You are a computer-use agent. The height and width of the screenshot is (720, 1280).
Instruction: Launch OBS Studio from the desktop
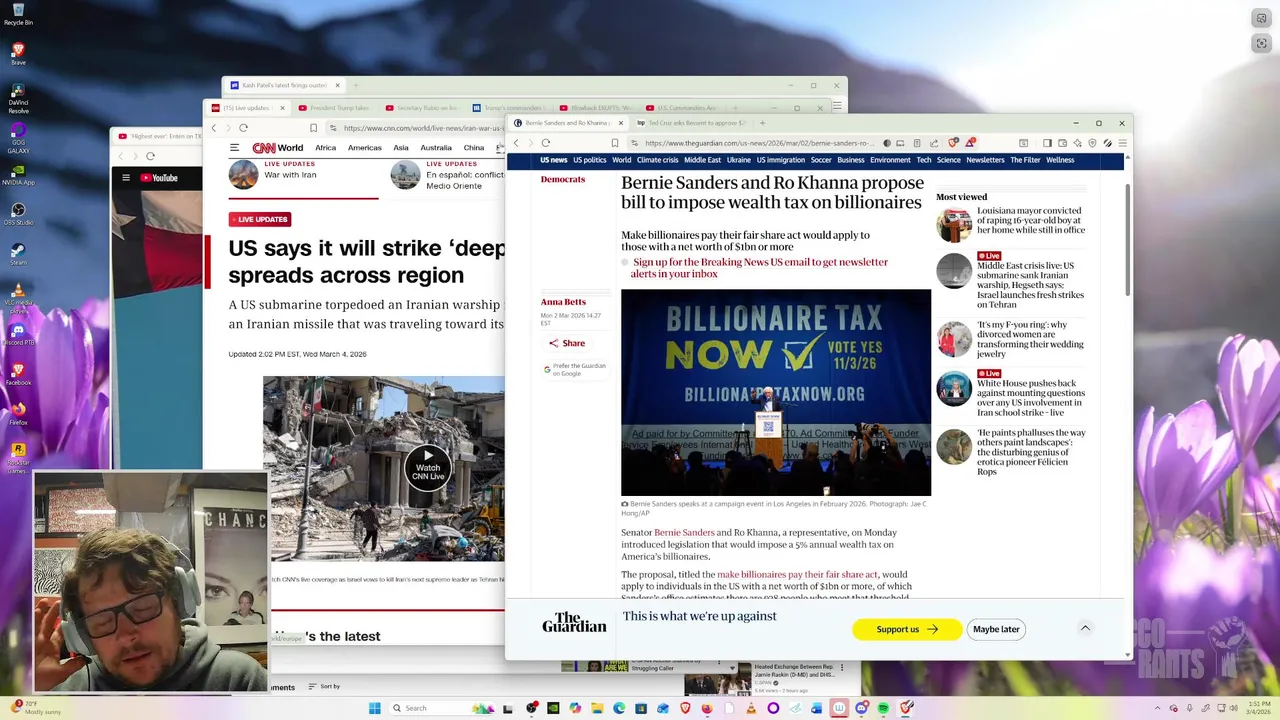tap(18, 214)
